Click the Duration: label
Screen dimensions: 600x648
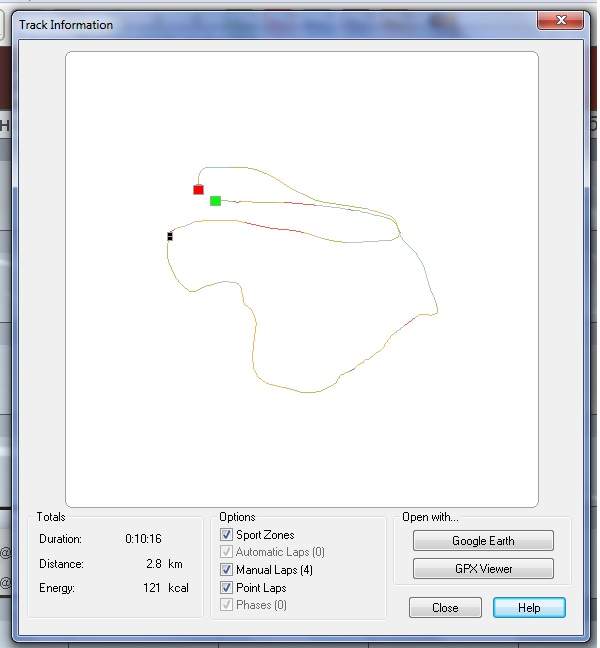tap(60, 539)
